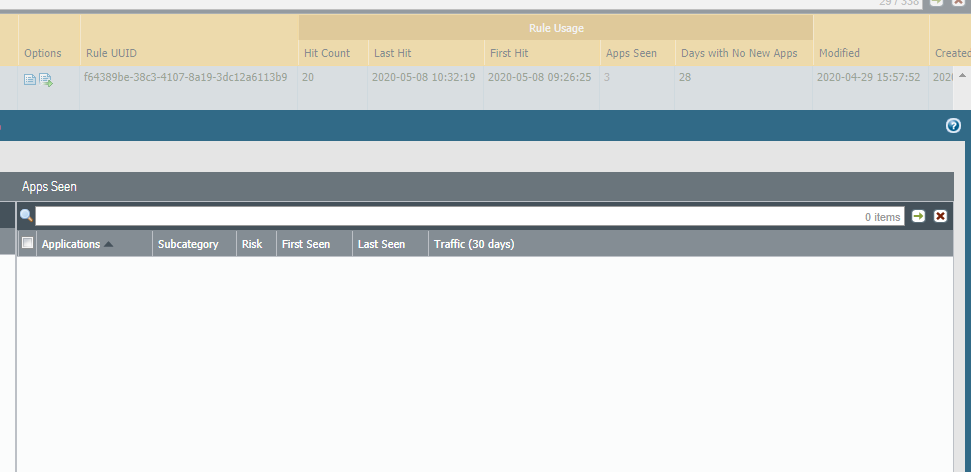Viewport: 971px width, 472px height.
Task: Click the rules grid scroll up arrow
Action: 962,76
